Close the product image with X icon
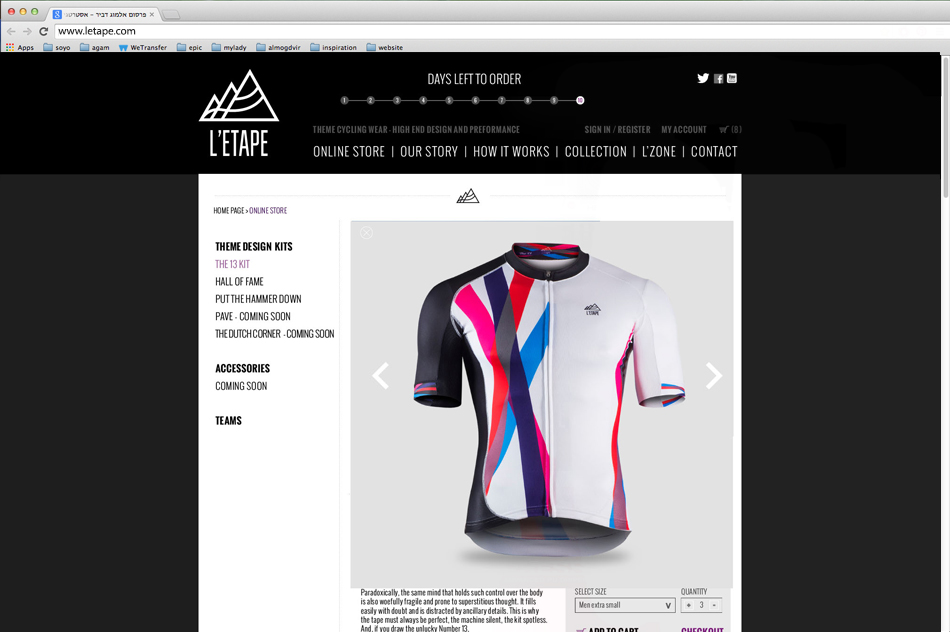The image size is (950, 632). point(366,233)
